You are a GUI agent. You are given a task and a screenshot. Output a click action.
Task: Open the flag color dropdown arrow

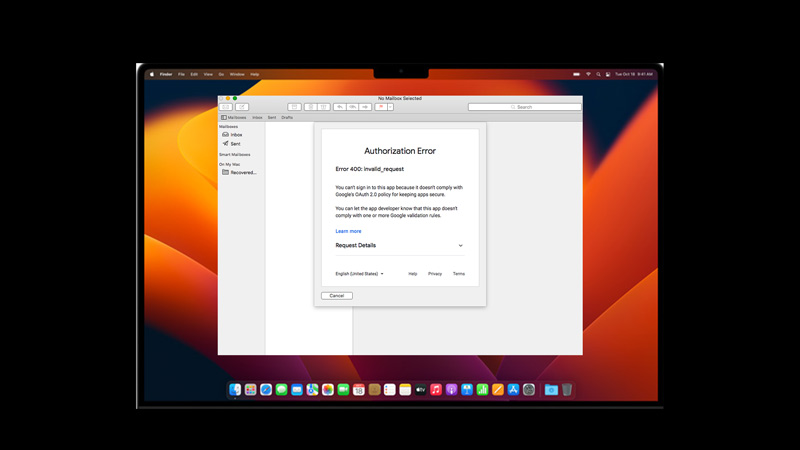[x=390, y=107]
